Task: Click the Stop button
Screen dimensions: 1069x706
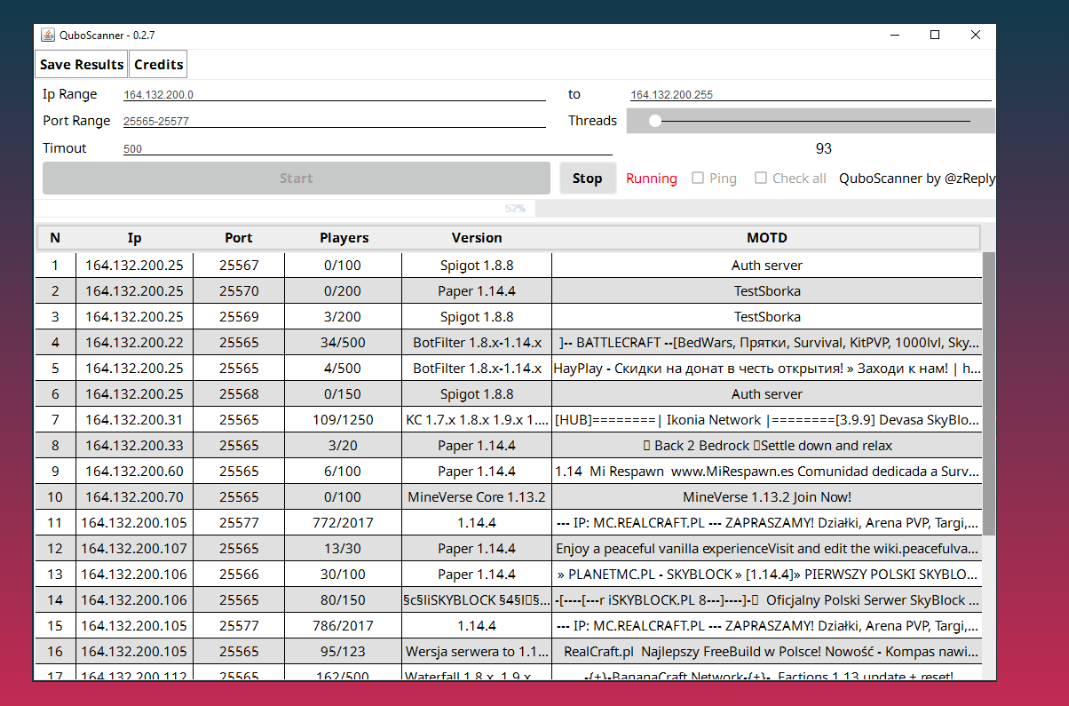Action: click(x=587, y=179)
